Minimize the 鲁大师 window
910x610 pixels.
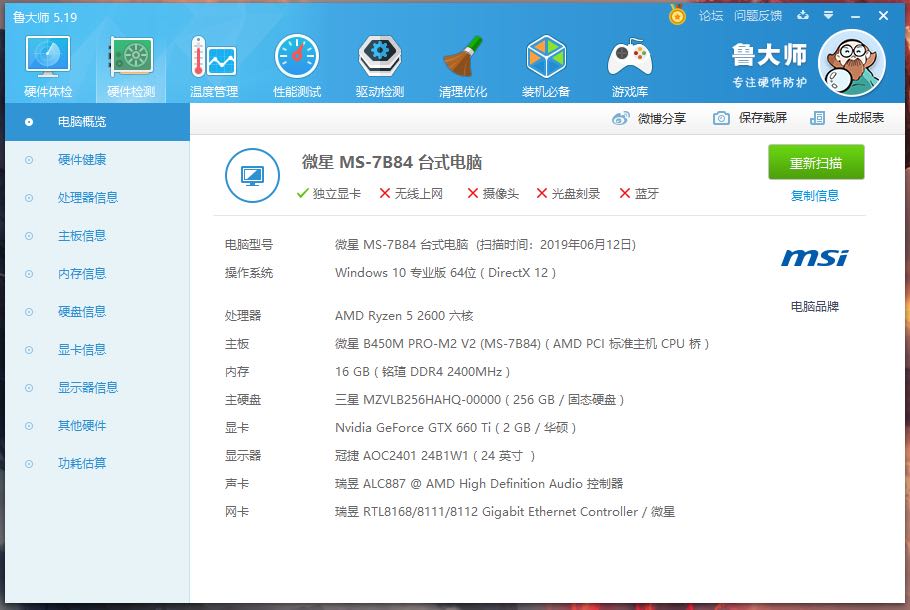(855, 16)
